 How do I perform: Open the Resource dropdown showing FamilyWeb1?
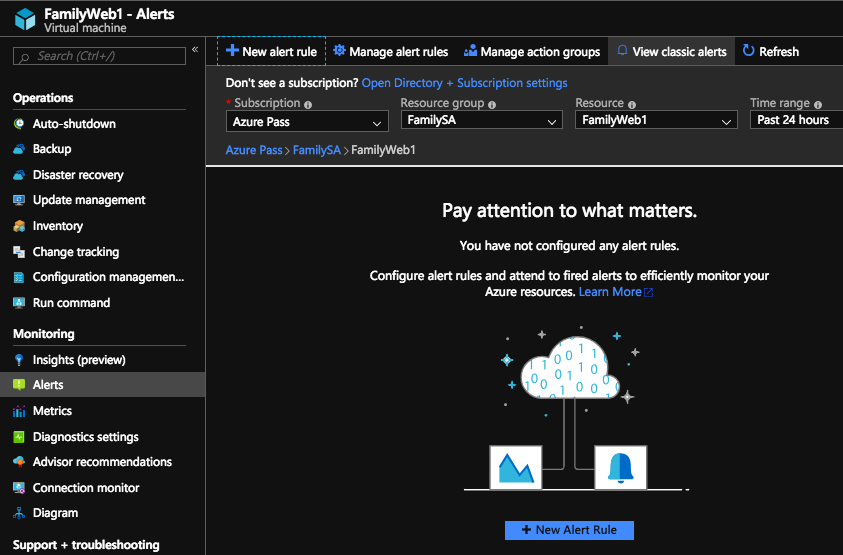(656, 120)
